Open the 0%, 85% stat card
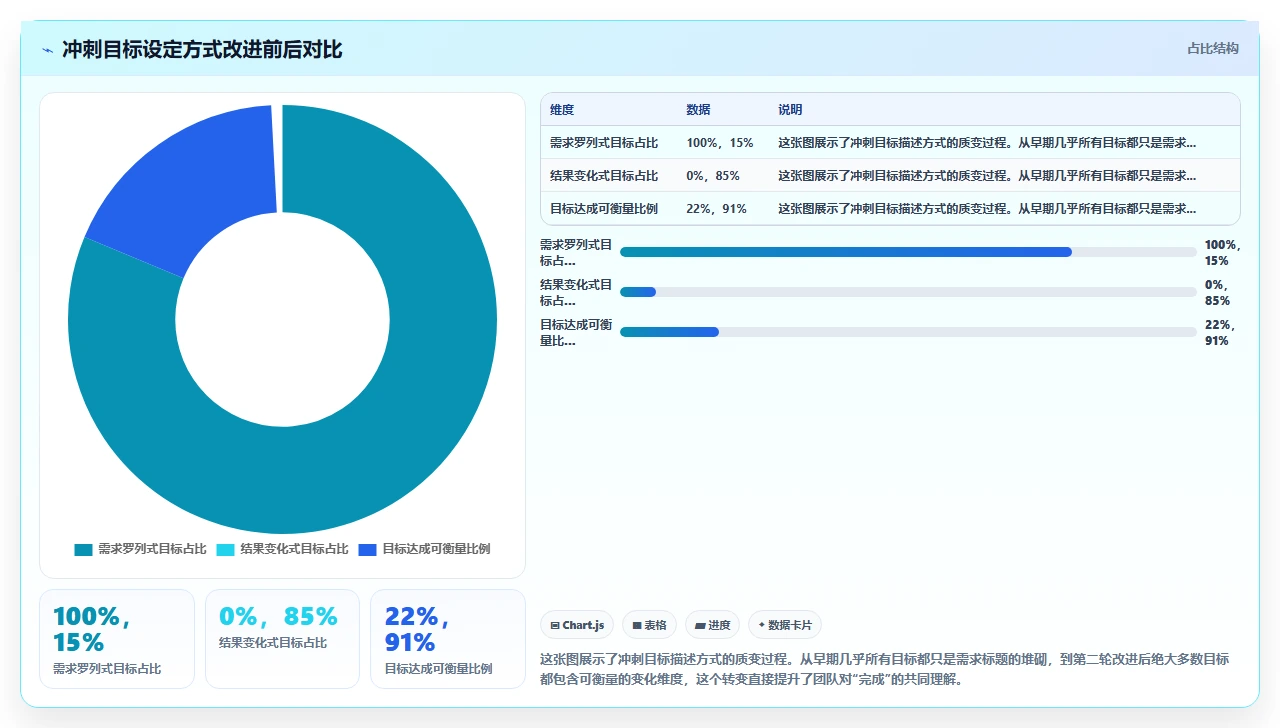This screenshot has width=1280, height=728. pyautogui.click(x=282, y=639)
